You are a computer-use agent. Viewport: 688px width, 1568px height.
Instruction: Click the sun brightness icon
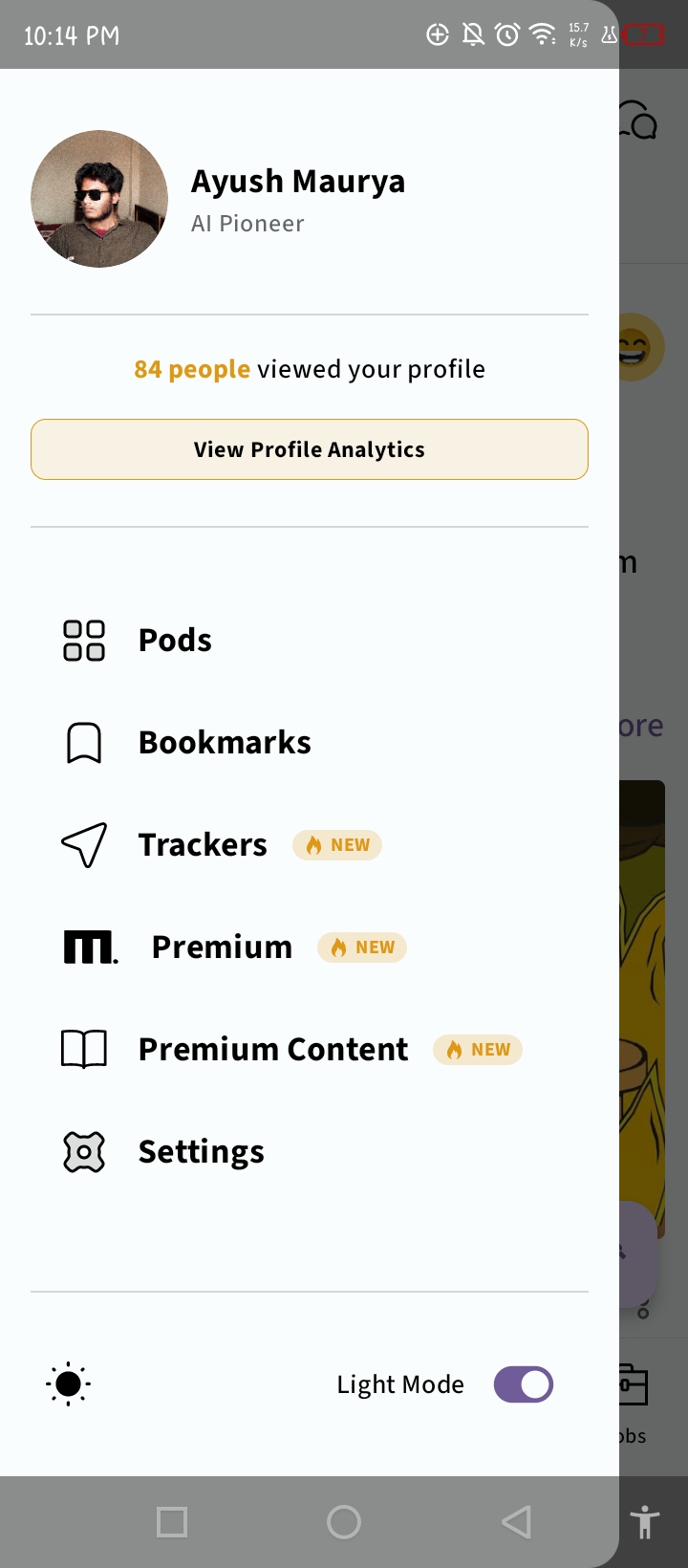(69, 1384)
